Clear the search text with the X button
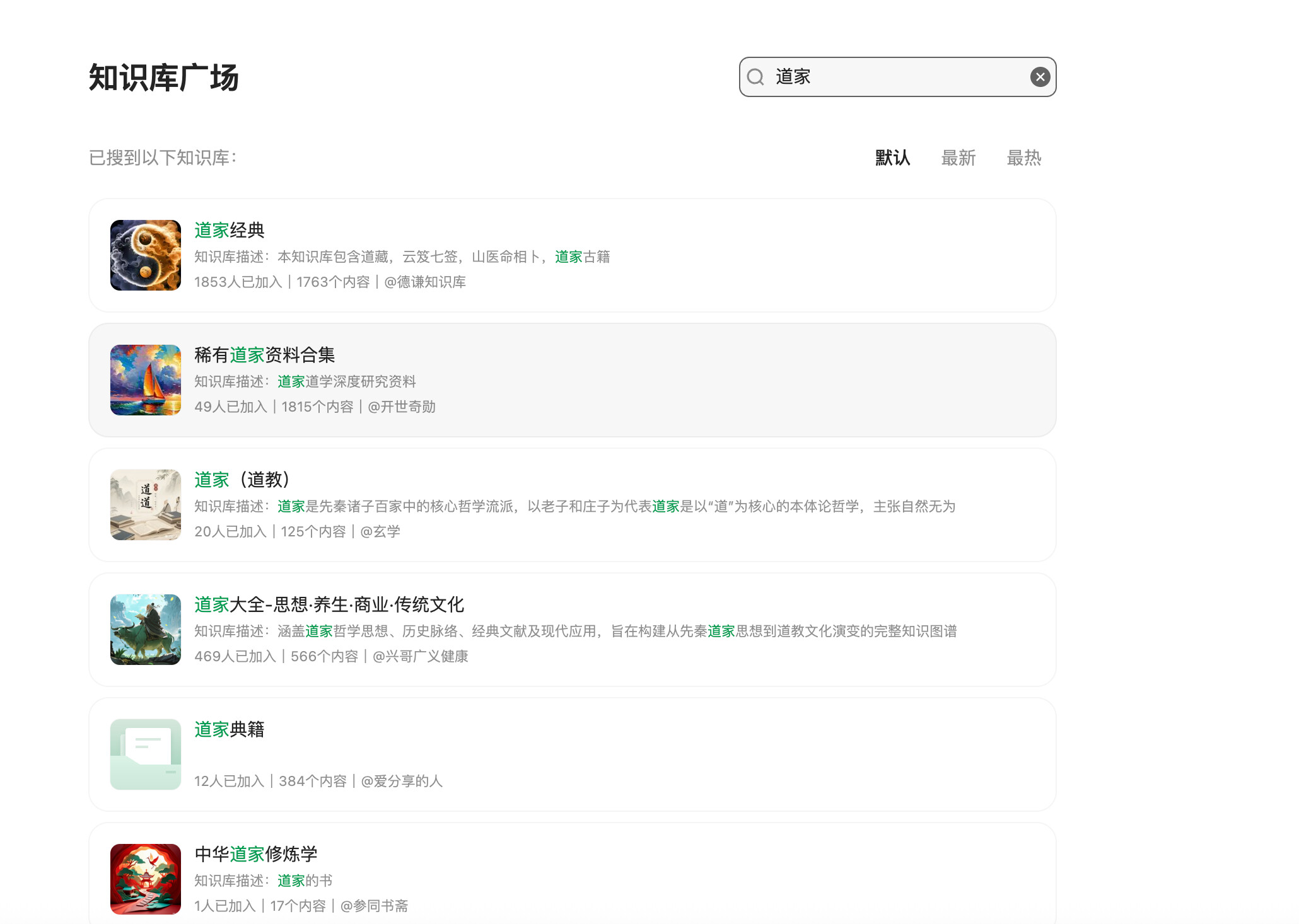Screen dimensions: 1299x924 click(1040, 77)
